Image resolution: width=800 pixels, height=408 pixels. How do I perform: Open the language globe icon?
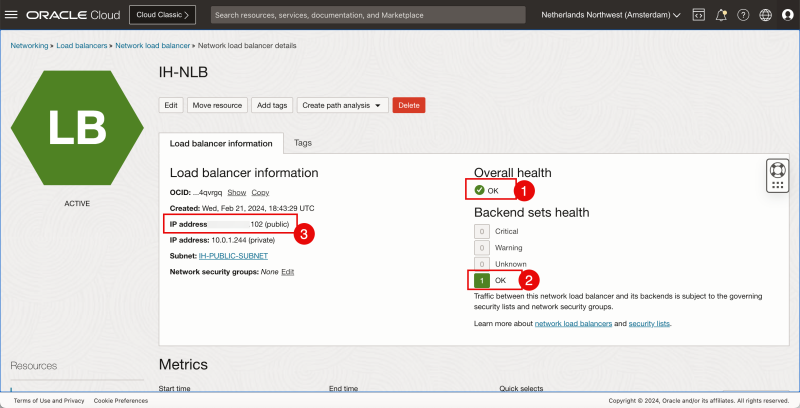pyautogui.click(x=765, y=16)
